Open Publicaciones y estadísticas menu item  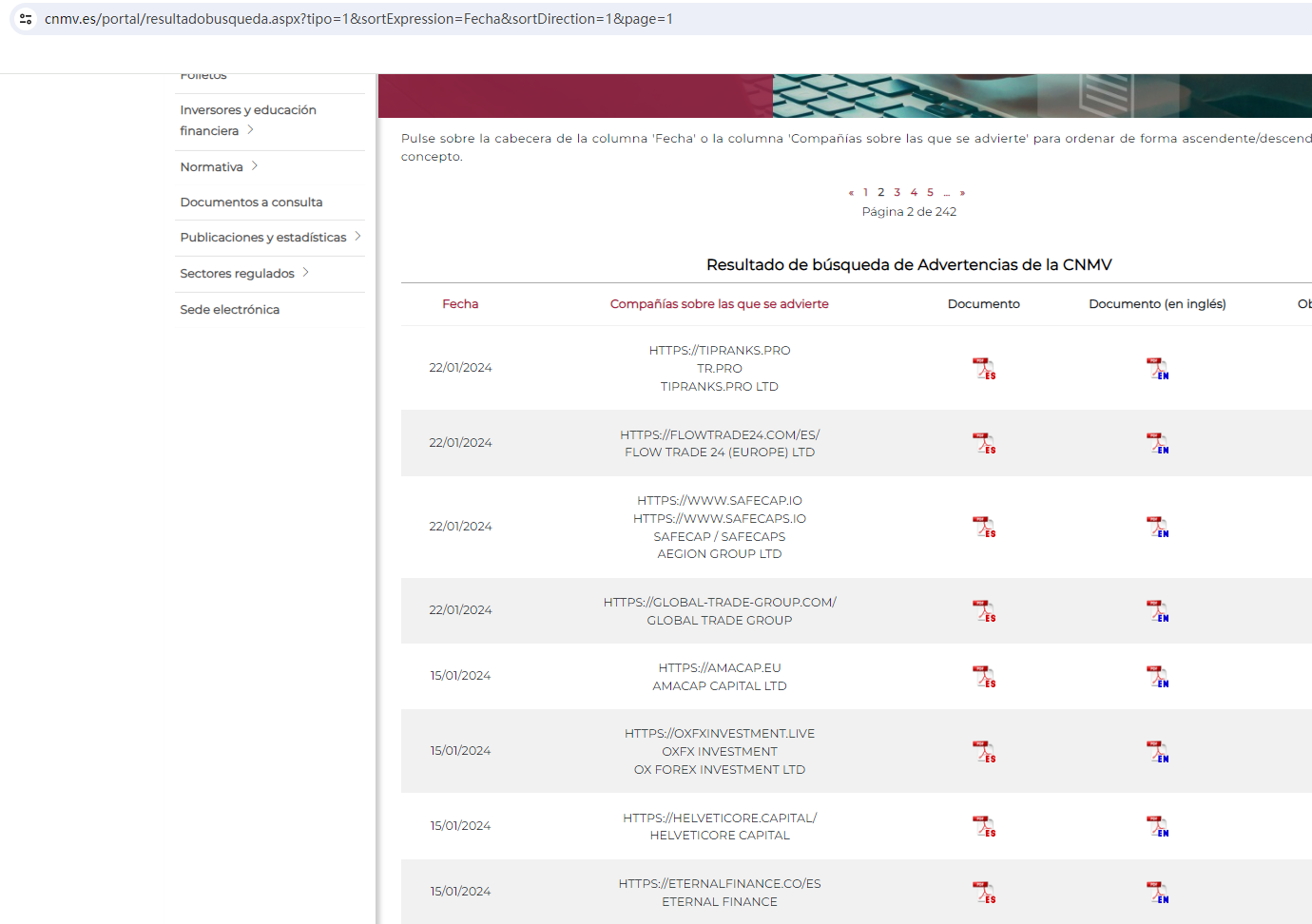263,238
